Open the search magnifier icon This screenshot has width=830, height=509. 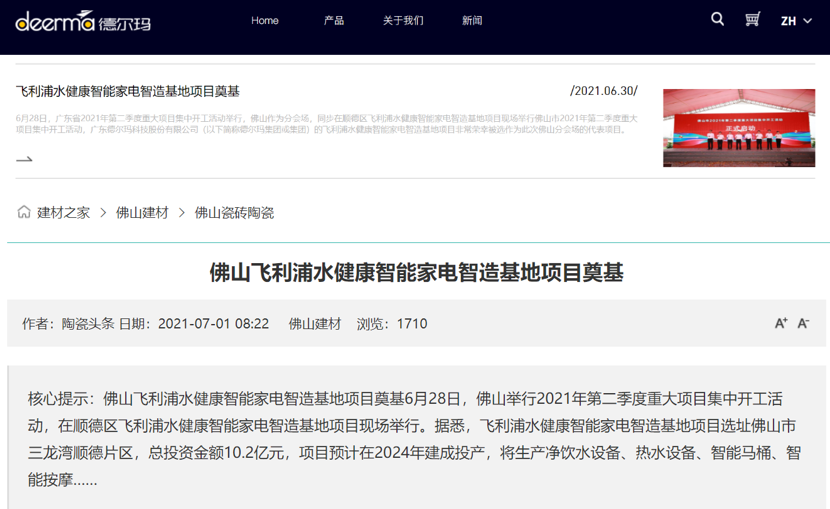(717, 20)
